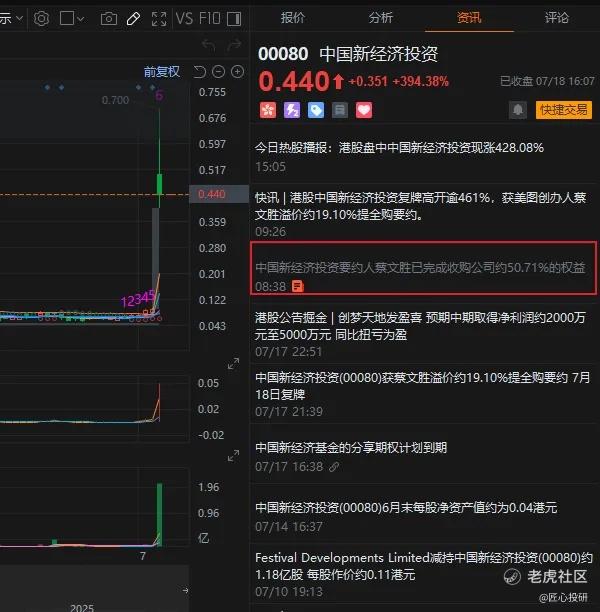Open news Festival Developments Limited减持

coord(424,566)
